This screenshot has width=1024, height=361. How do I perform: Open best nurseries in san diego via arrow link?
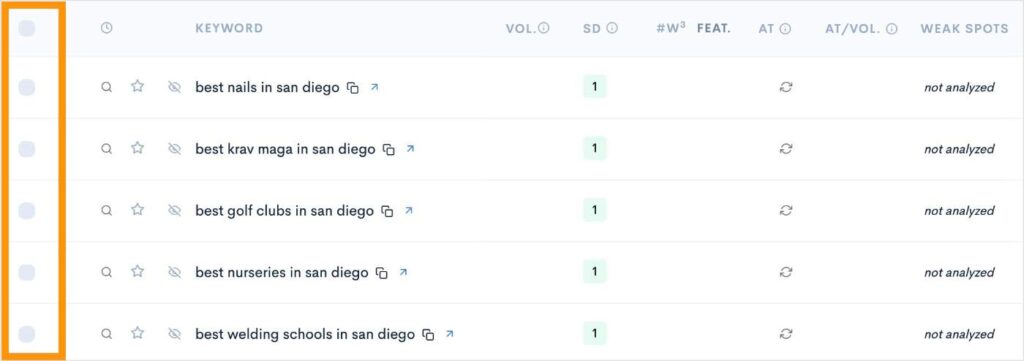403,272
